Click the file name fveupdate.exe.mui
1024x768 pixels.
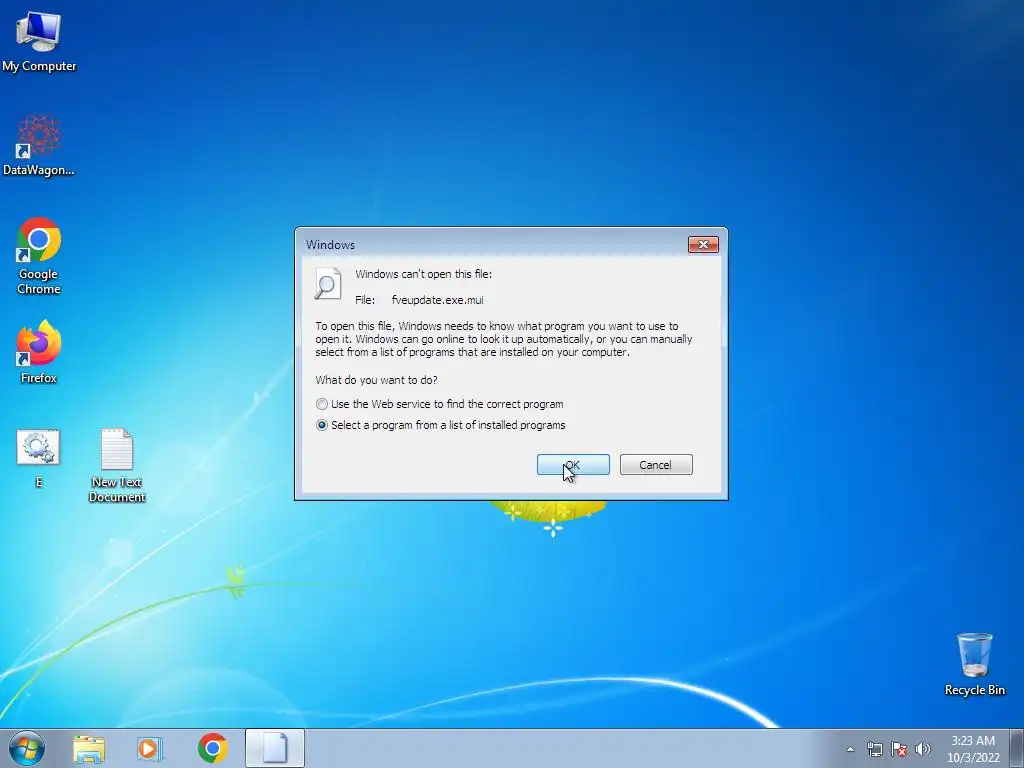pyautogui.click(x=438, y=300)
